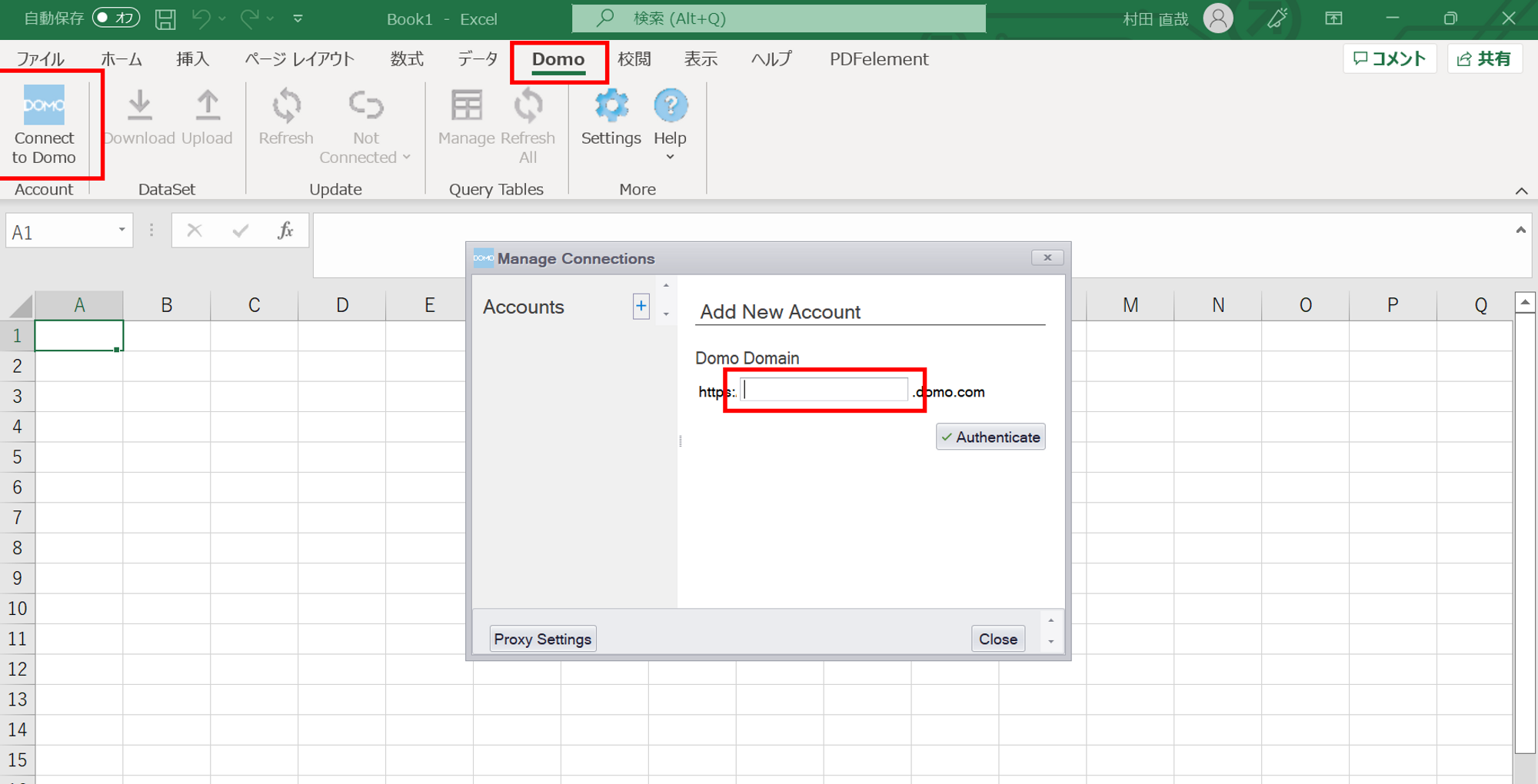Click the formula bar confirm check icon
This screenshot has height=784, width=1538.
pos(241,230)
